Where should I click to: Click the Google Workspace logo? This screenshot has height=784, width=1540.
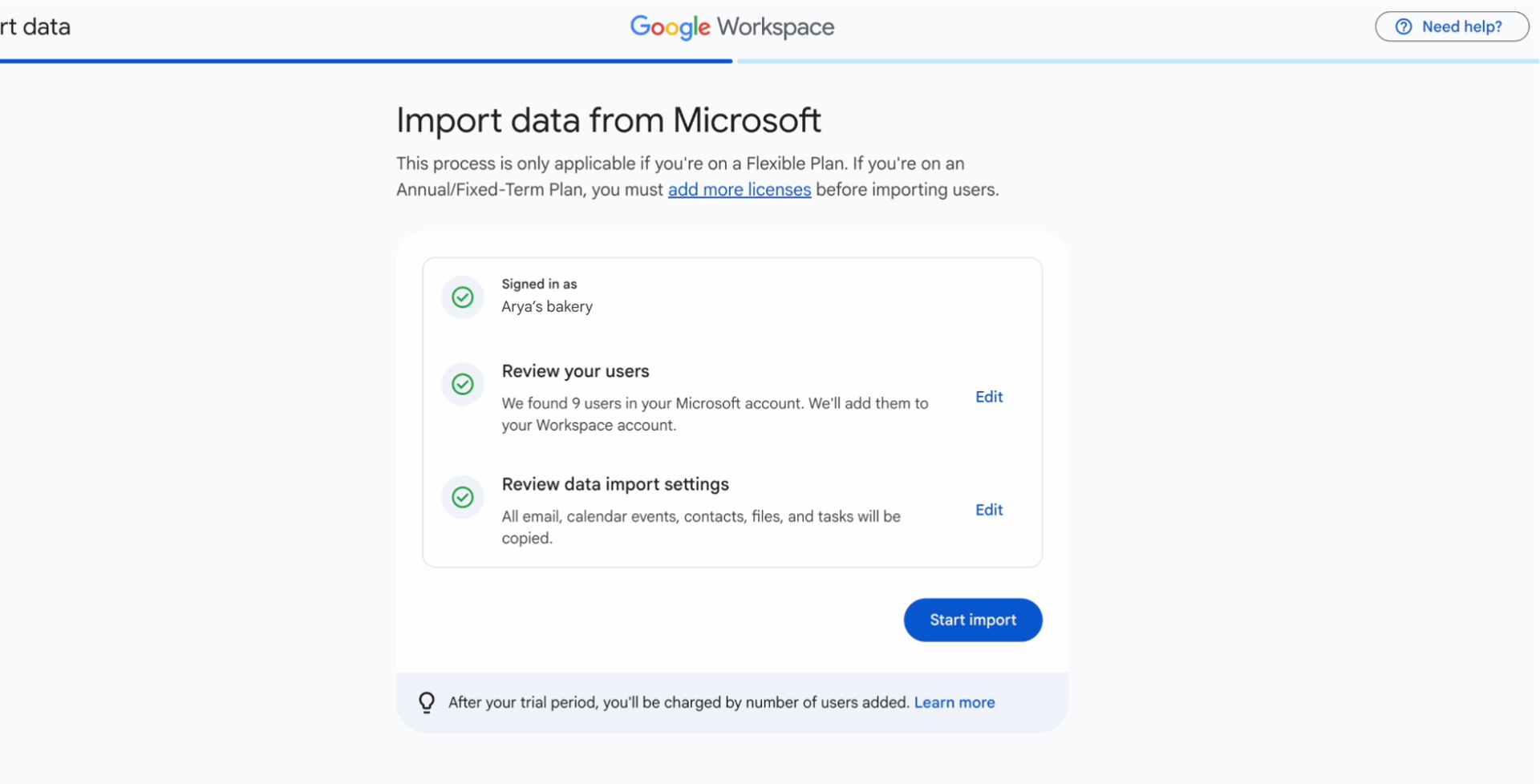point(731,26)
